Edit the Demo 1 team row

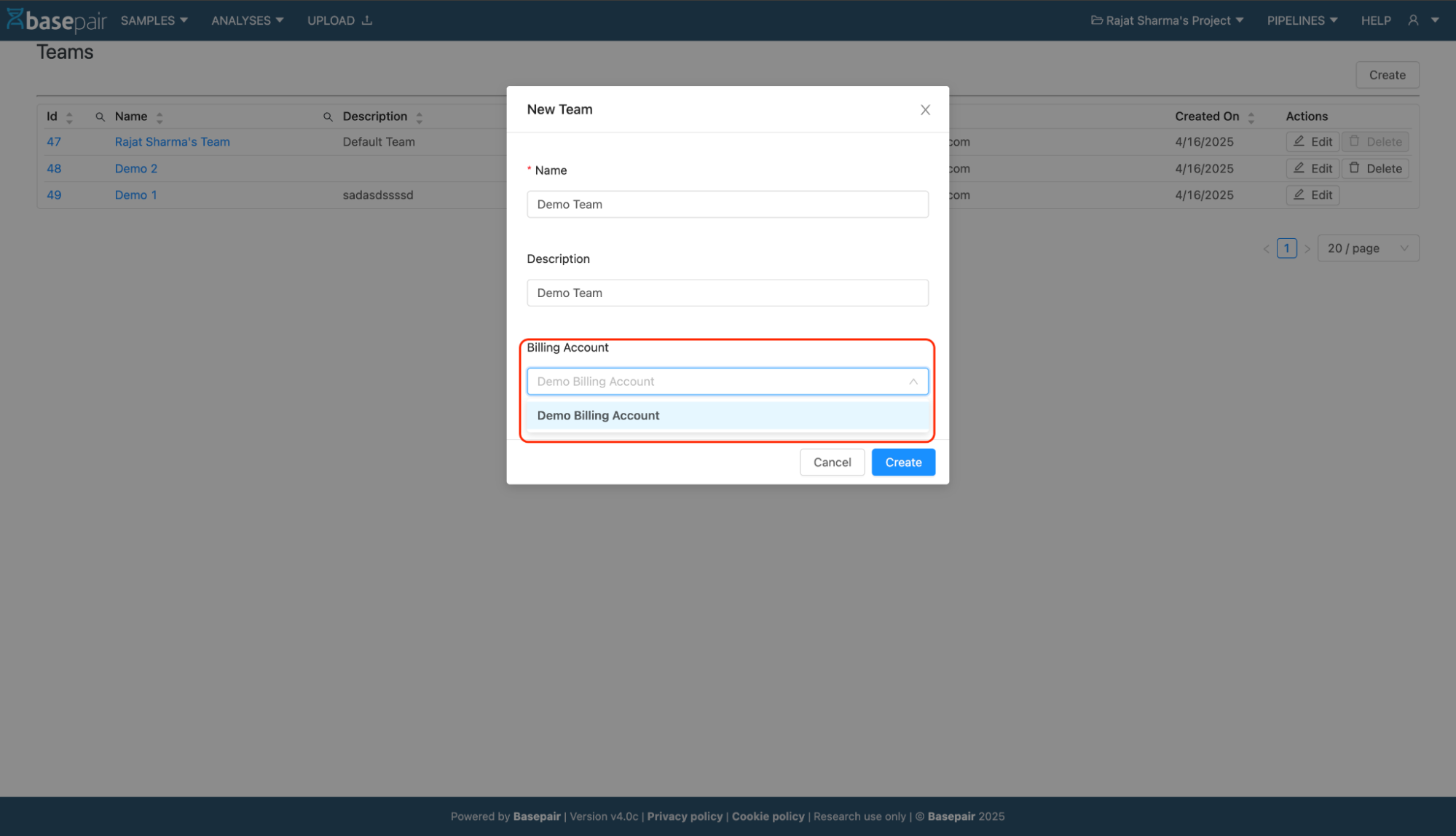click(1312, 195)
